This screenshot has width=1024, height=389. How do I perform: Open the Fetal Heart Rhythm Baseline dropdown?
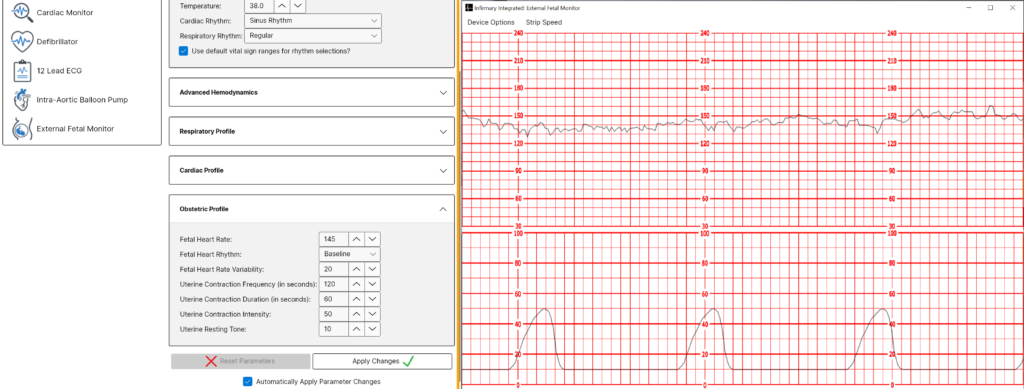tap(350, 254)
